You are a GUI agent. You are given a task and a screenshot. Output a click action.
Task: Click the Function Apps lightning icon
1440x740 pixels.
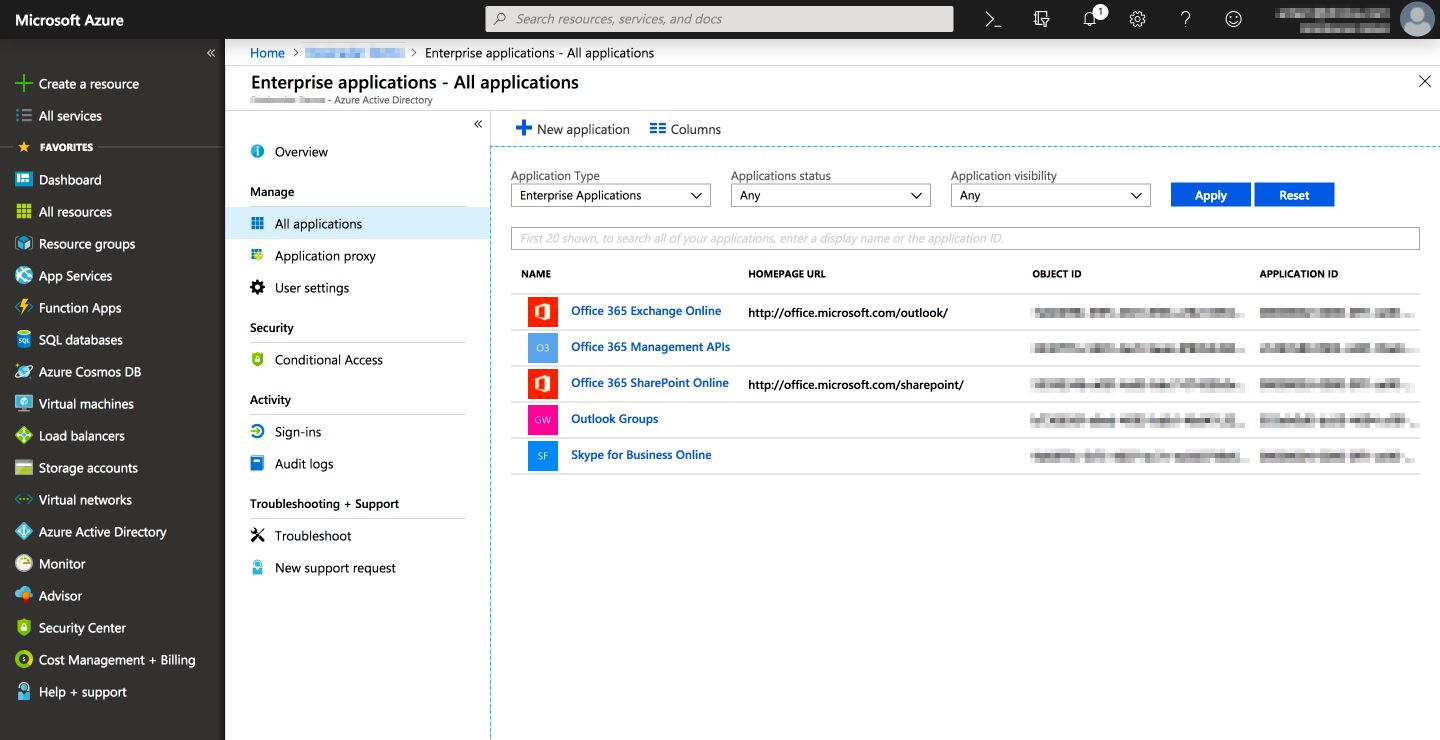tap(24, 308)
